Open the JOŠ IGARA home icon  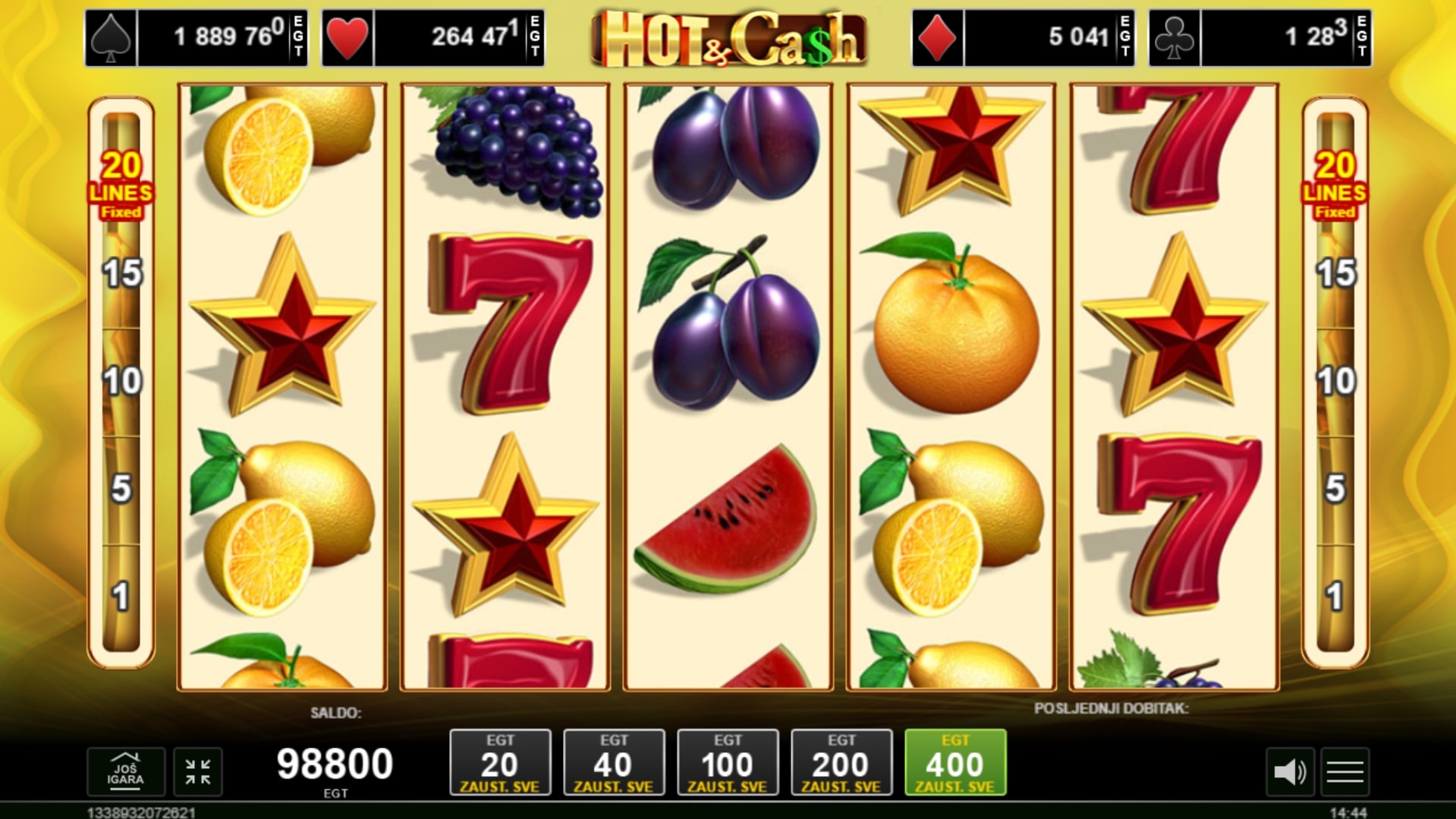click(x=125, y=772)
